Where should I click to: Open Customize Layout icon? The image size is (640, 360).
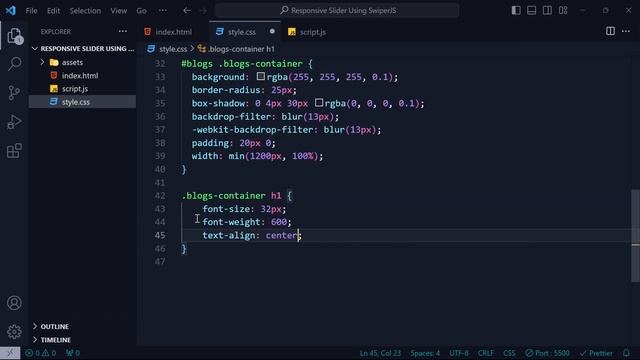pos(563,11)
